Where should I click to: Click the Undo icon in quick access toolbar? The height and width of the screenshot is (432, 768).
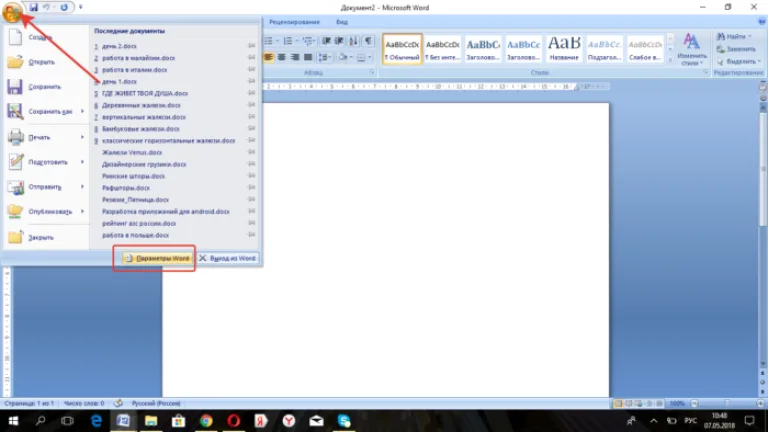47,7
